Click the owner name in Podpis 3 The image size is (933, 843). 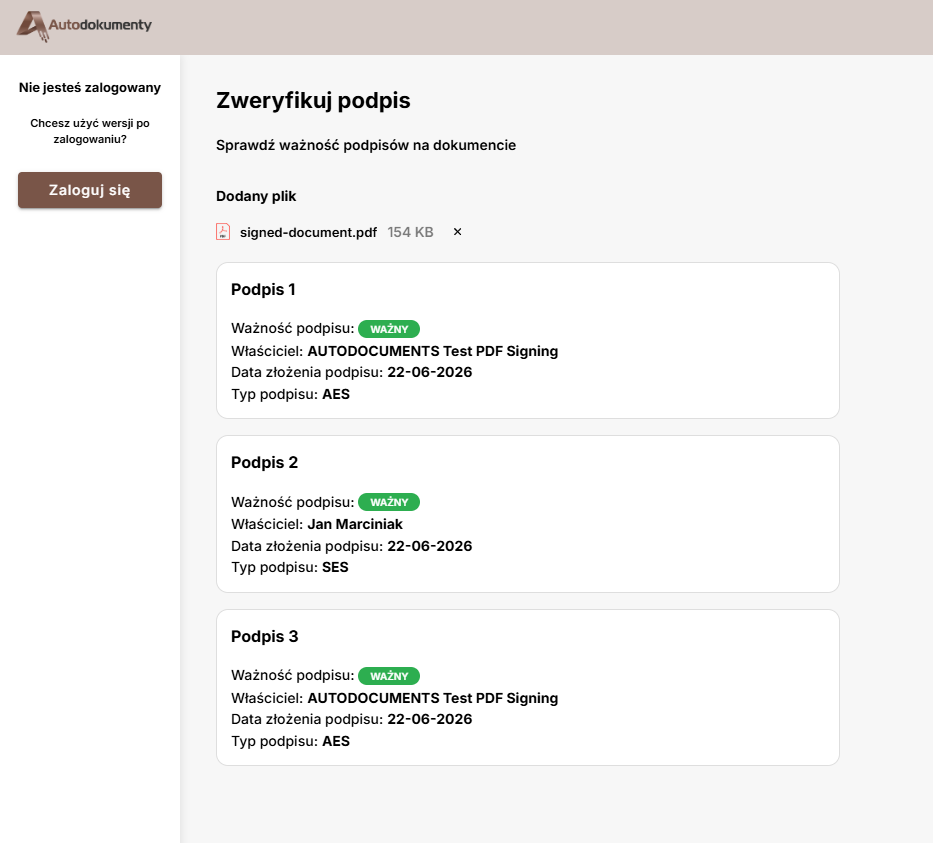pyautogui.click(x=433, y=698)
